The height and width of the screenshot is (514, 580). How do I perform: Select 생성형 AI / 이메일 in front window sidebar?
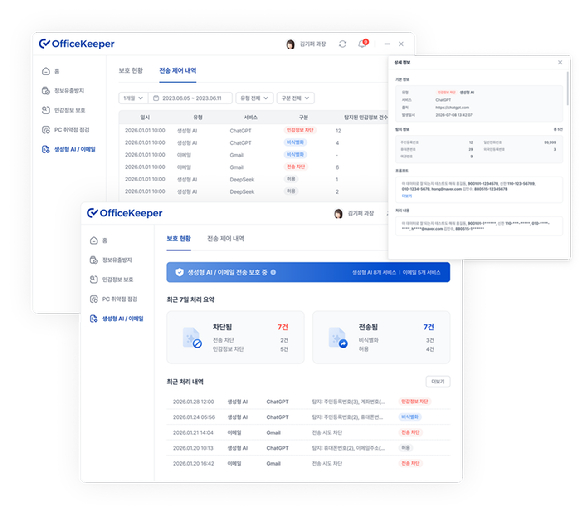[117, 318]
